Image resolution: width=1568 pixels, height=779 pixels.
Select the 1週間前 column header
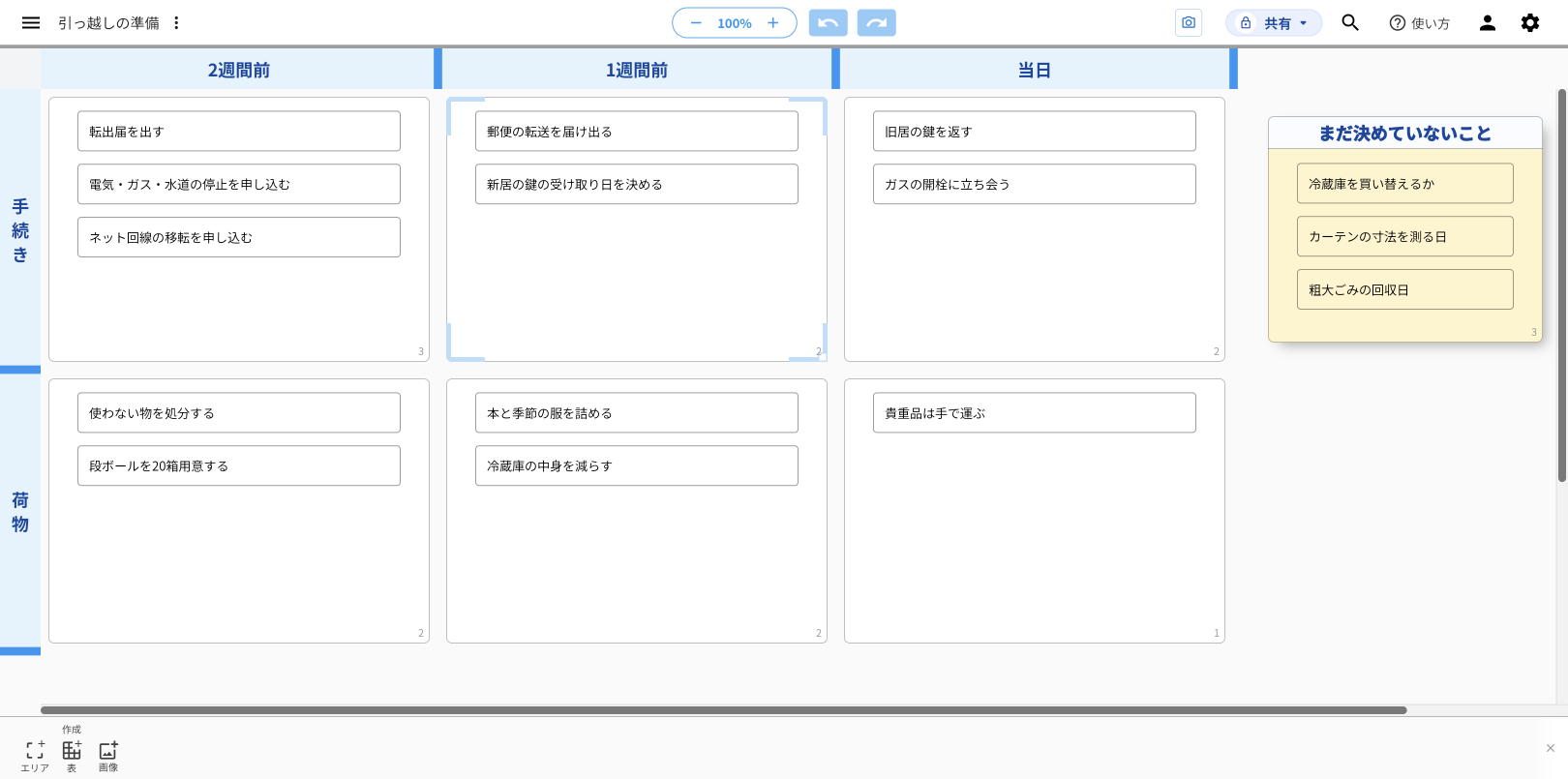[636, 70]
